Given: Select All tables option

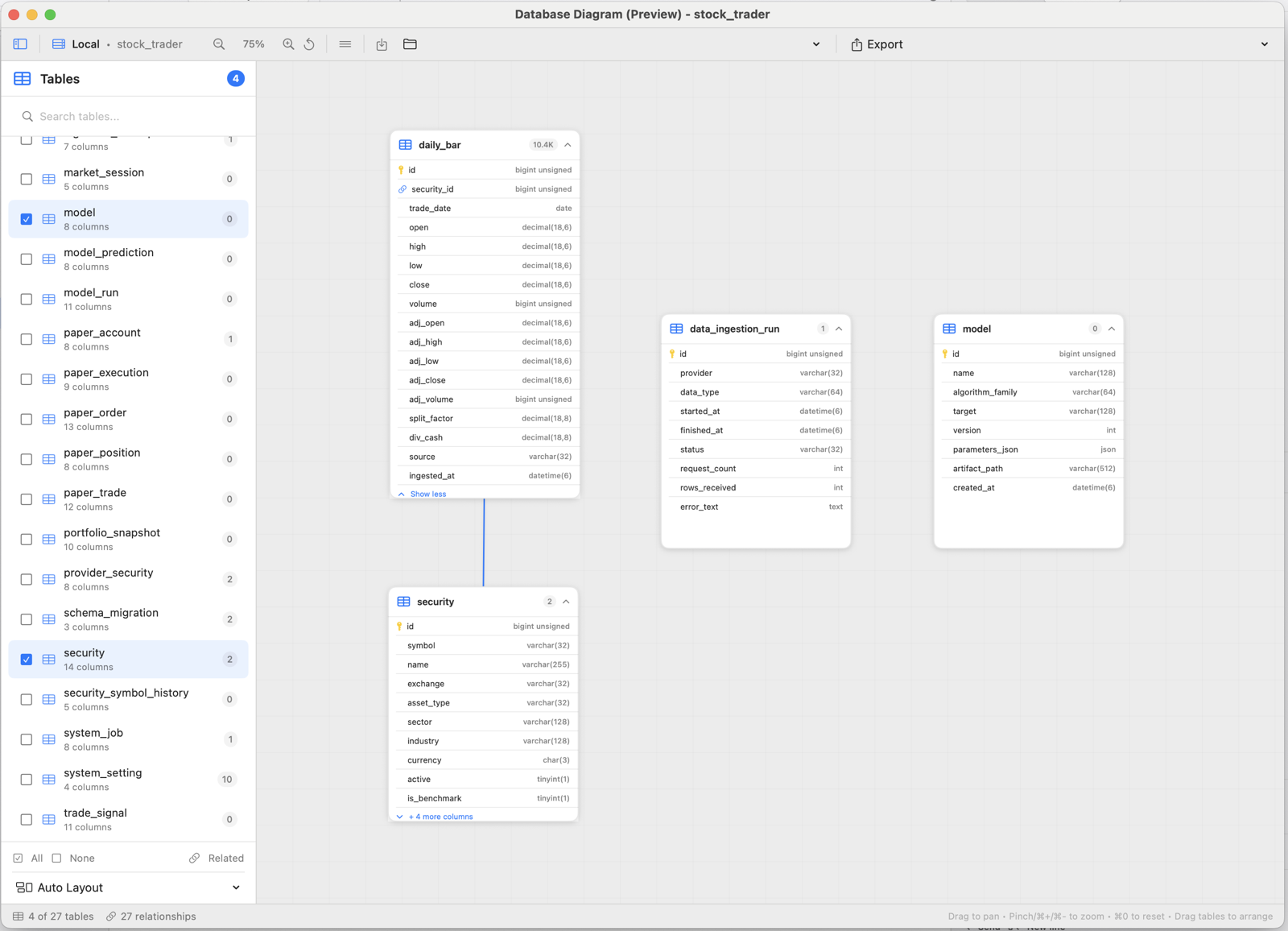Looking at the screenshot, I should point(28,859).
